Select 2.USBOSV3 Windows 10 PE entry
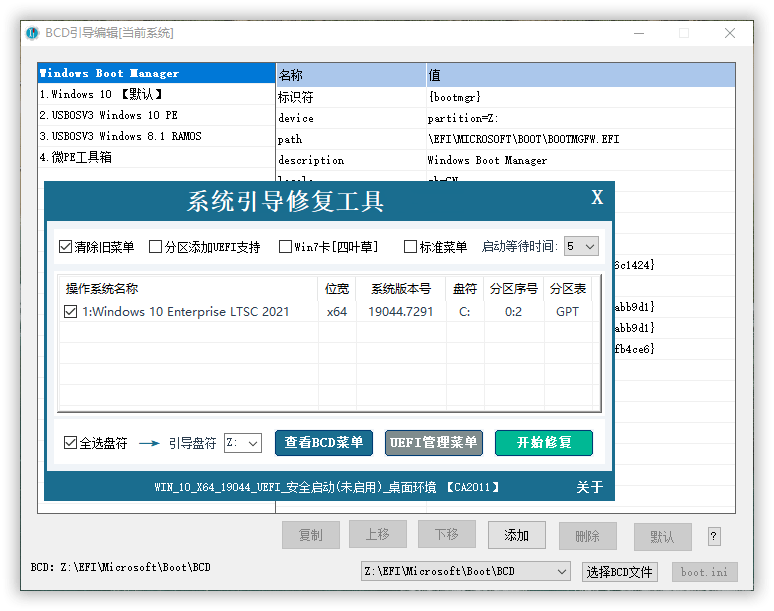This screenshot has height=611, width=774. click(x=156, y=115)
